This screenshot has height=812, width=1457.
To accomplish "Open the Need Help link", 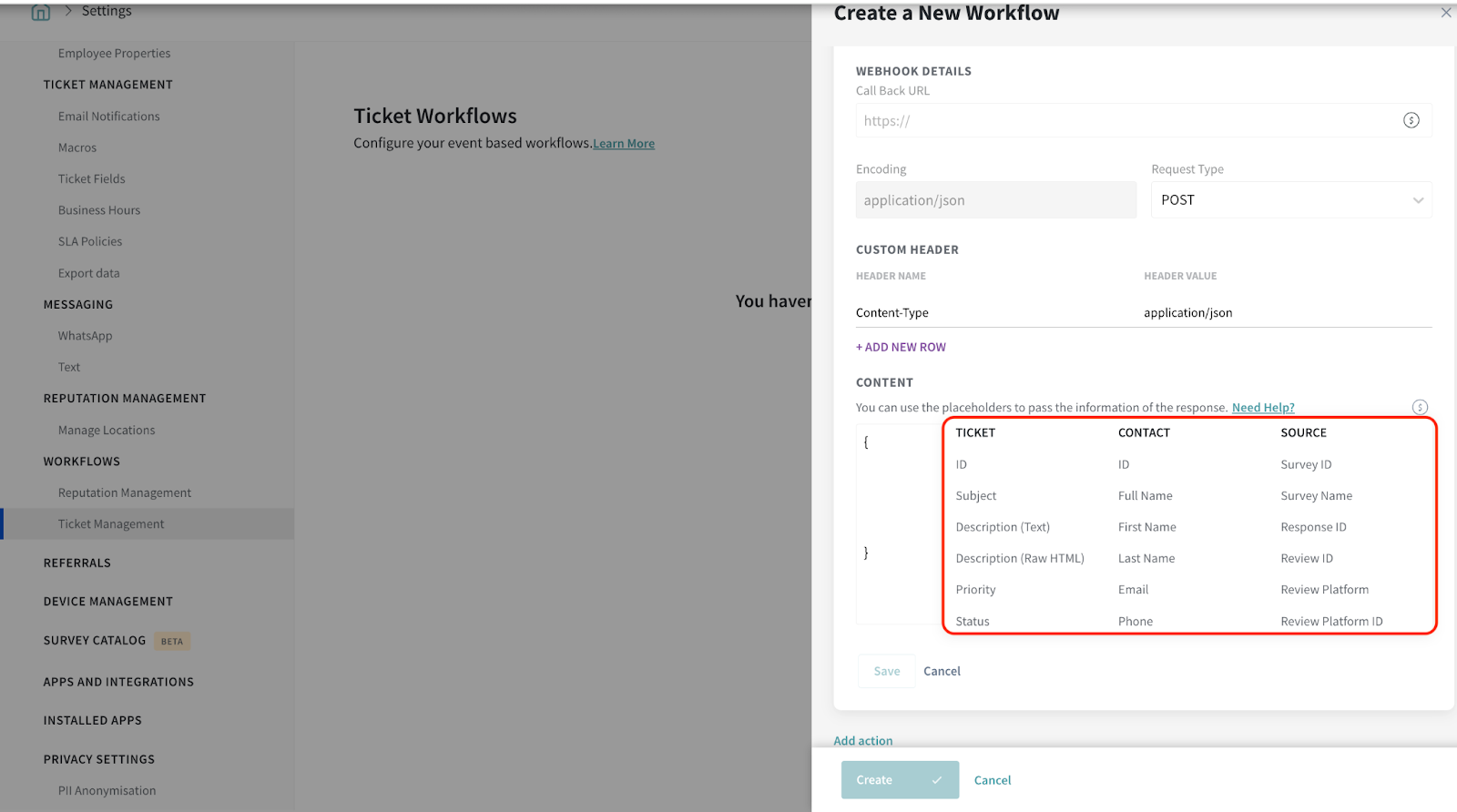I will 1262,408.
